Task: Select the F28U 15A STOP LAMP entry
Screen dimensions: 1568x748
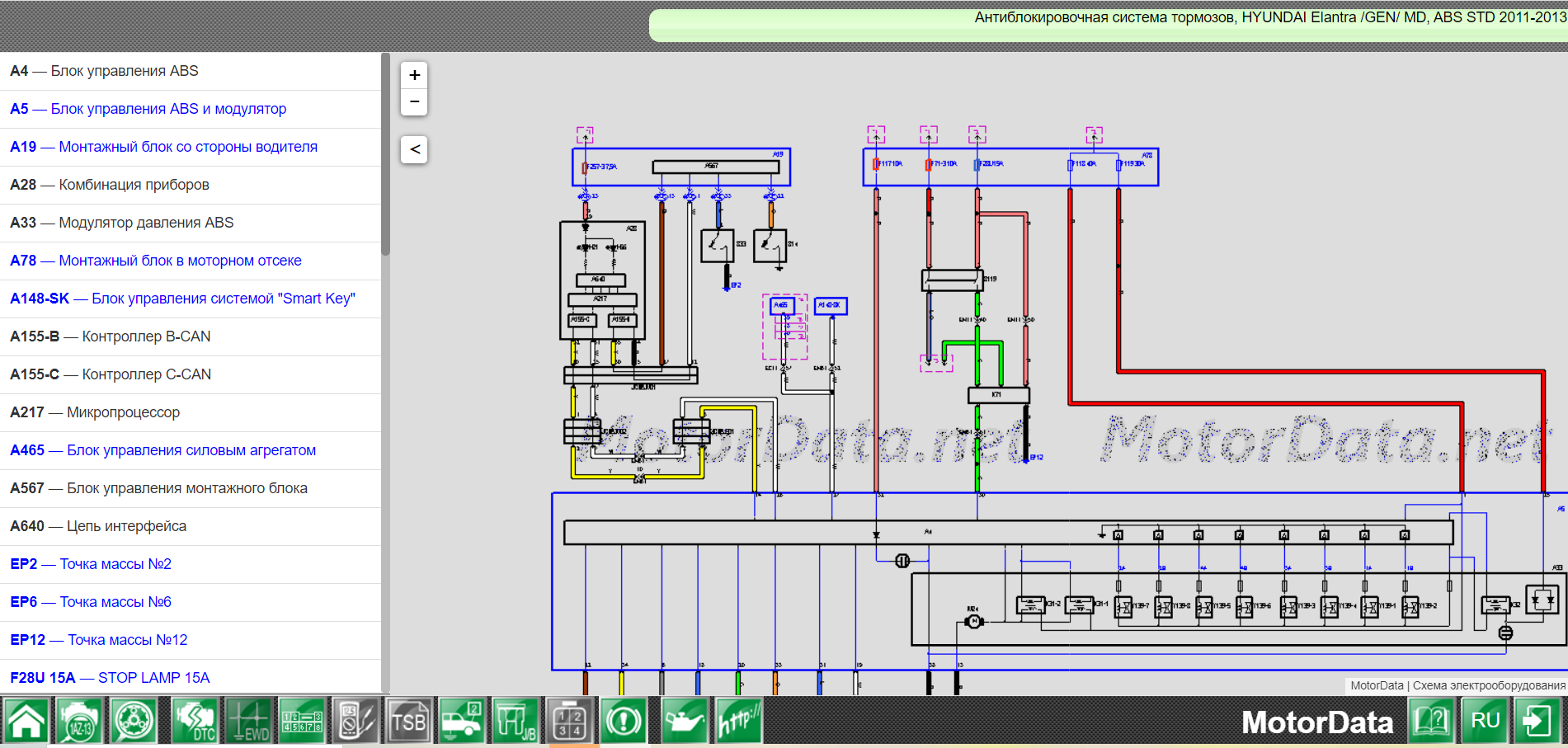Action: [110, 678]
